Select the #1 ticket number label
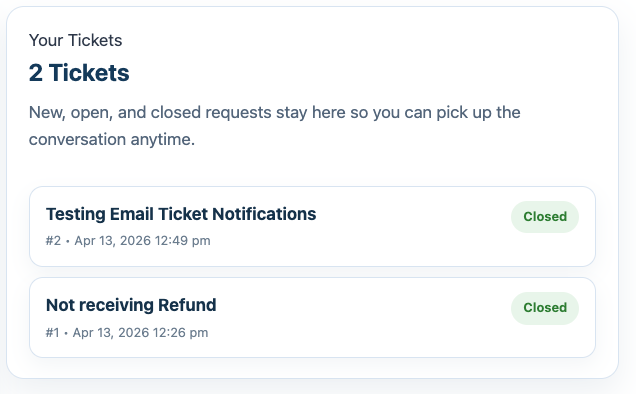The width and height of the screenshot is (636, 394). [x=52, y=333]
